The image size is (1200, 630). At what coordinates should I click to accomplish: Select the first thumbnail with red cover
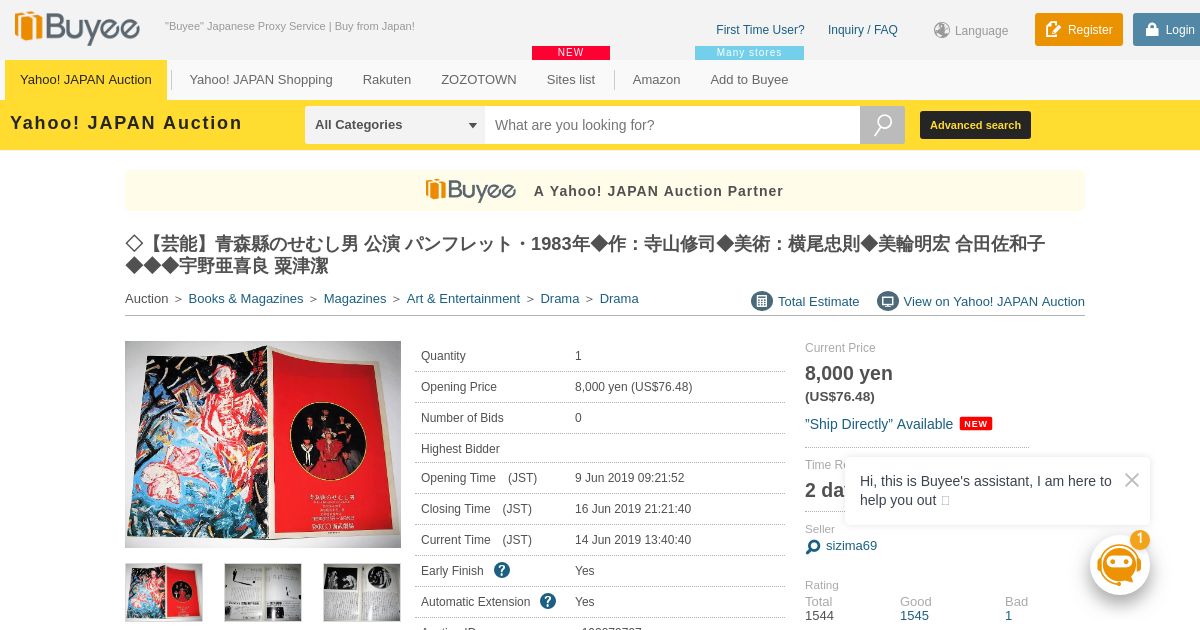164,592
